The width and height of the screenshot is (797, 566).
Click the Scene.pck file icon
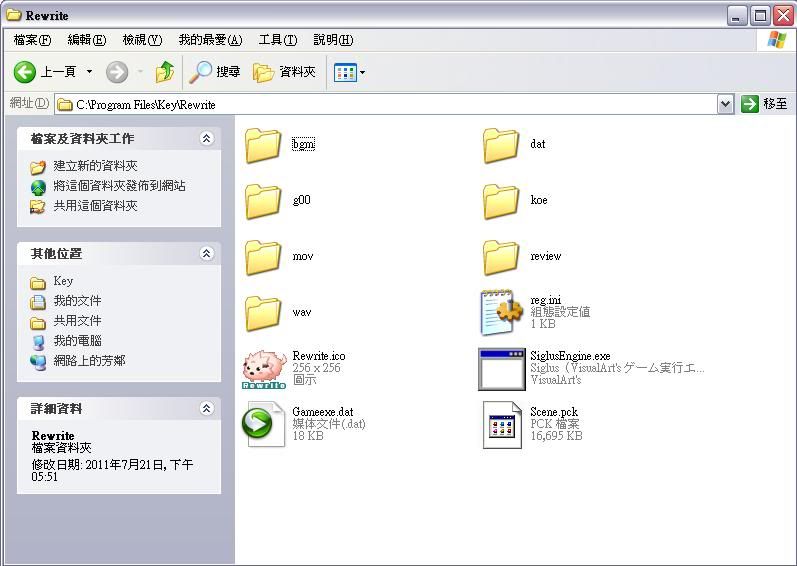coord(501,424)
